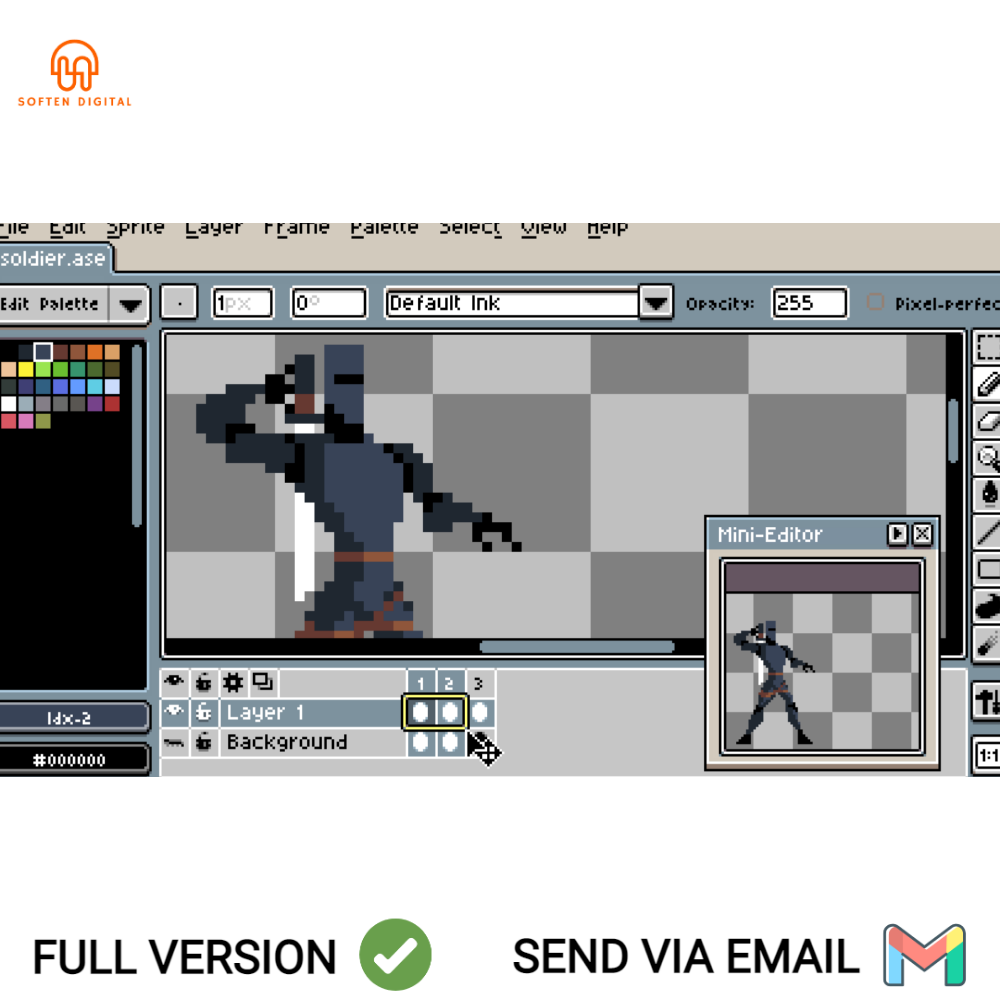Open the brush type selector
1000x1000 pixels.
[178, 302]
